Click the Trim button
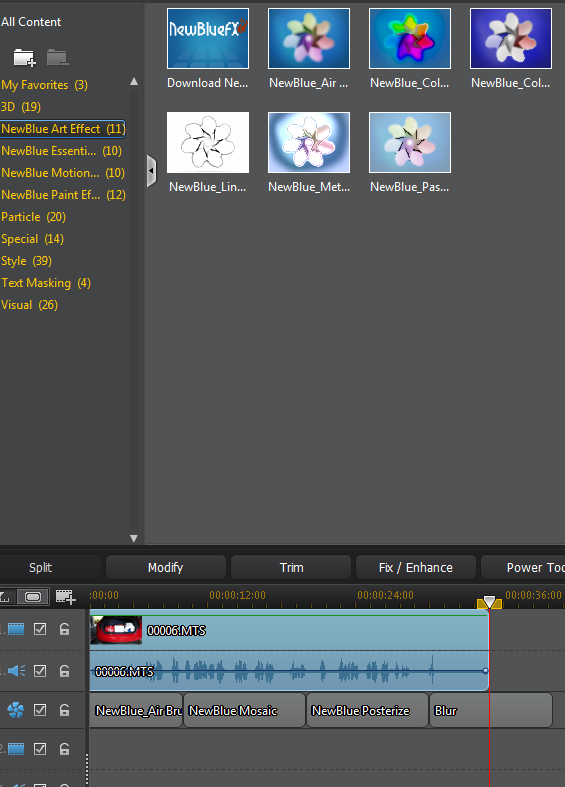Viewport: 565px width, 787px height. pyautogui.click(x=291, y=568)
